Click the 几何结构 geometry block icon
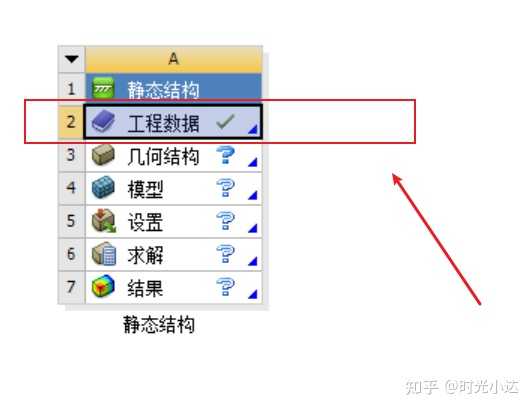The height and width of the screenshot is (410, 532). pos(103,154)
